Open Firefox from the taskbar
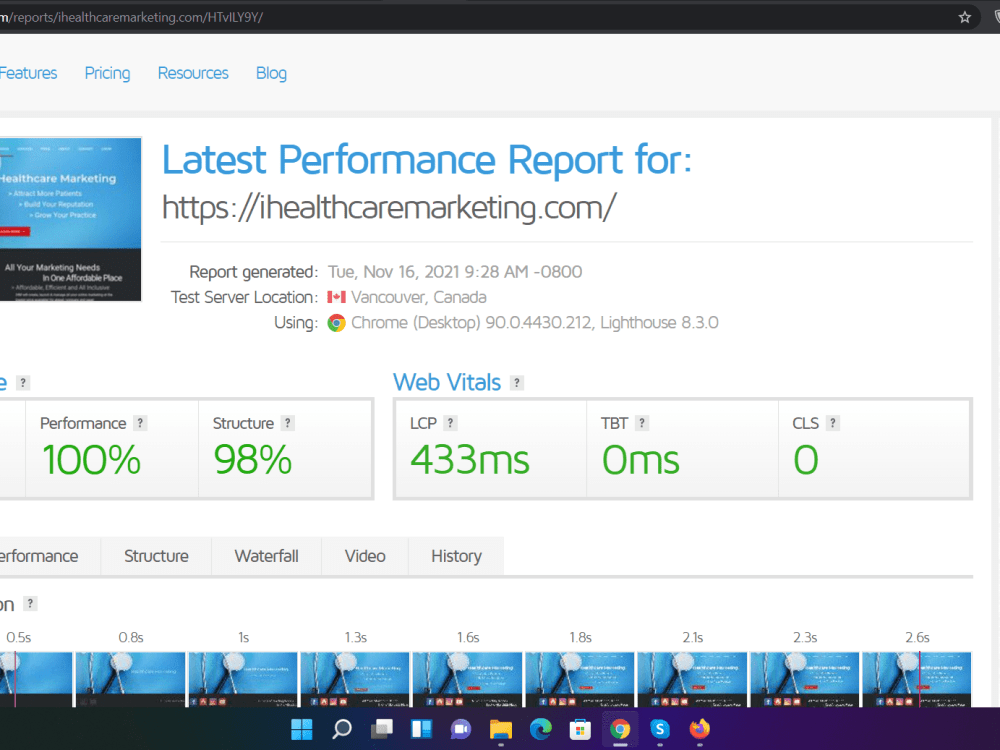The width and height of the screenshot is (1000, 750). coord(700,728)
